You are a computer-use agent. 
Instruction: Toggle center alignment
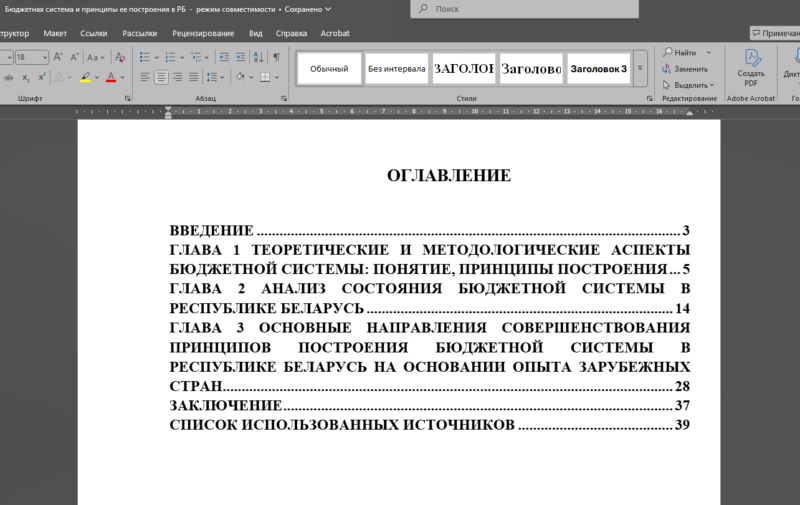coord(161,78)
